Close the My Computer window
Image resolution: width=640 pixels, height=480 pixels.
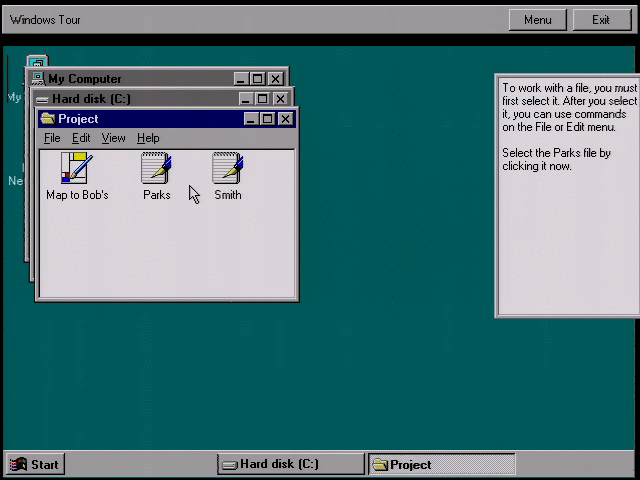276,78
